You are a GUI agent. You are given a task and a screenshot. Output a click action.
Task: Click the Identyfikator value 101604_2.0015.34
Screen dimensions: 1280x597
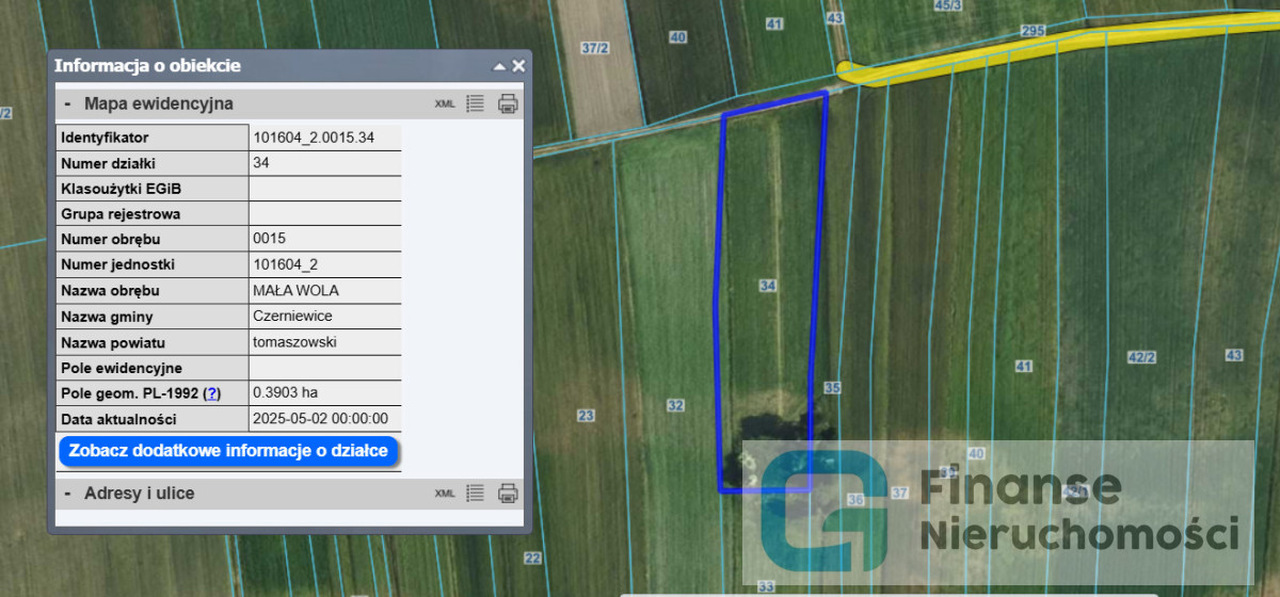pos(314,138)
